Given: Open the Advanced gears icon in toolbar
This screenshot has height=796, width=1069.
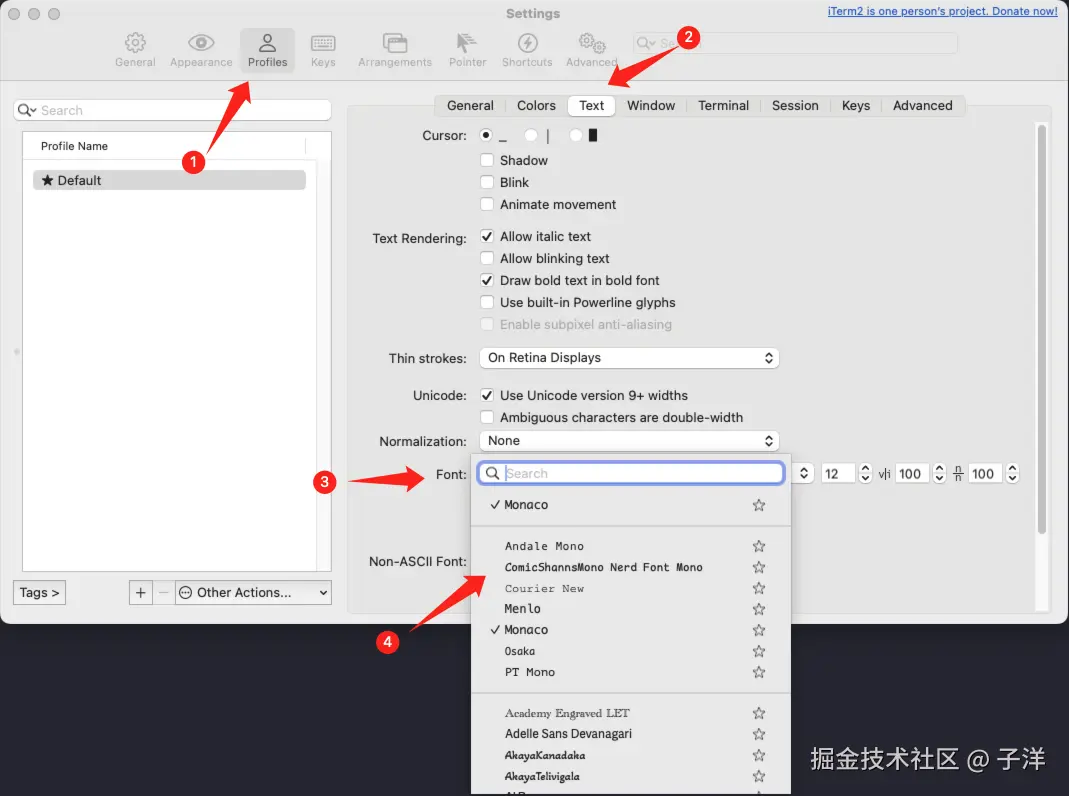Looking at the screenshot, I should click(592, 43).
